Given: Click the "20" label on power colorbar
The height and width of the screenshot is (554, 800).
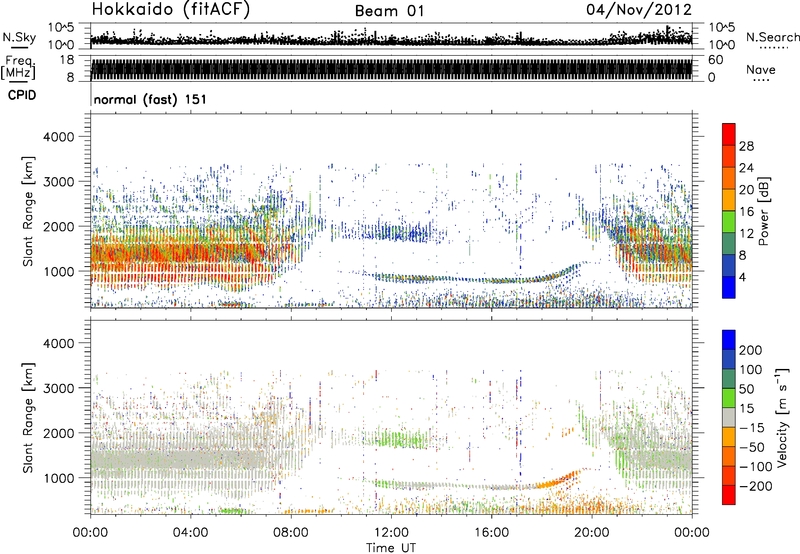Looking at the screenshot, I should point(746,190).
